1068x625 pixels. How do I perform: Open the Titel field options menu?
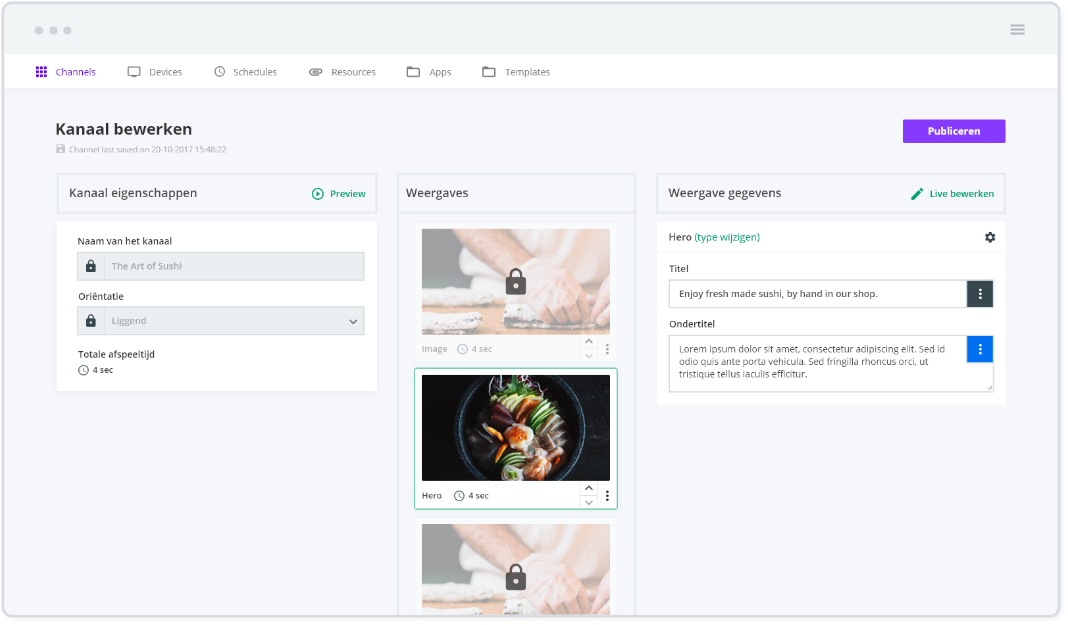tap(980, 294)
